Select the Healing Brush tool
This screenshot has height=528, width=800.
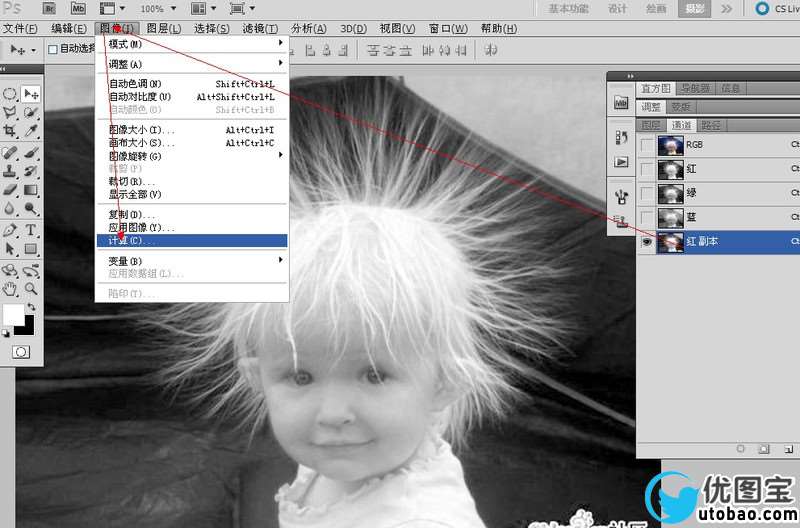10,153
